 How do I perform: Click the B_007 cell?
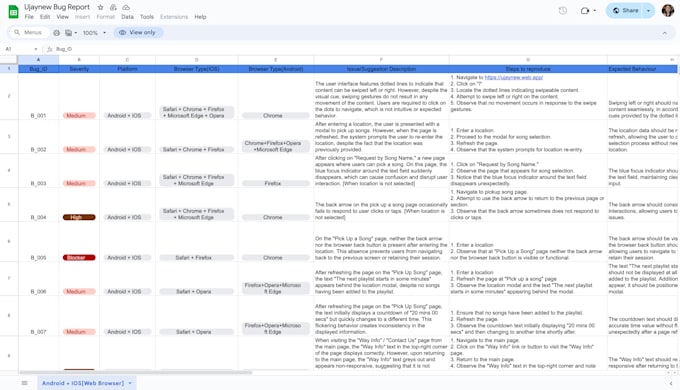(38, 316)
